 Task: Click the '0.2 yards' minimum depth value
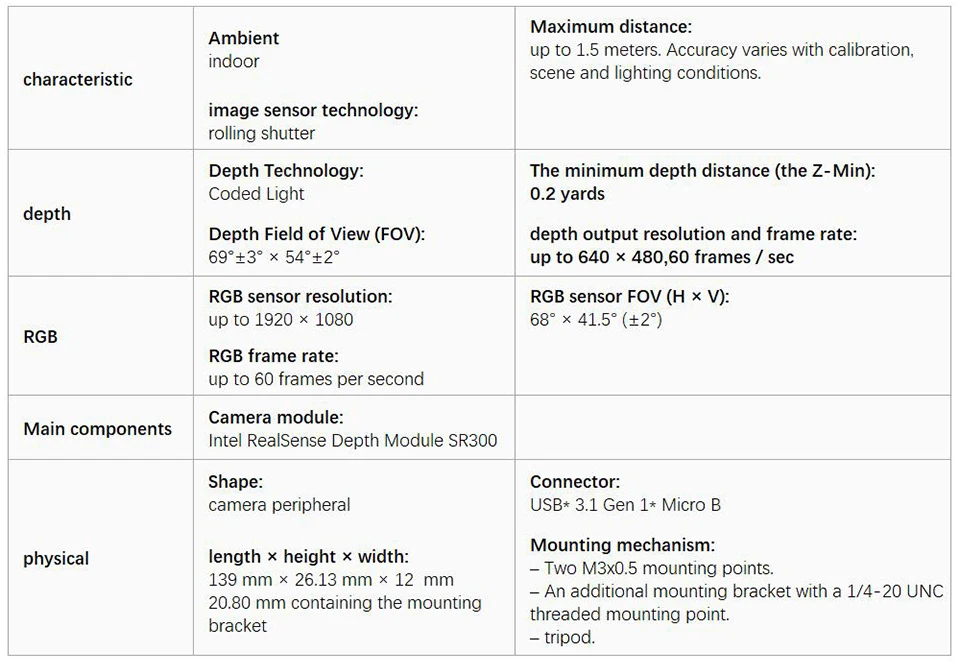568,194
